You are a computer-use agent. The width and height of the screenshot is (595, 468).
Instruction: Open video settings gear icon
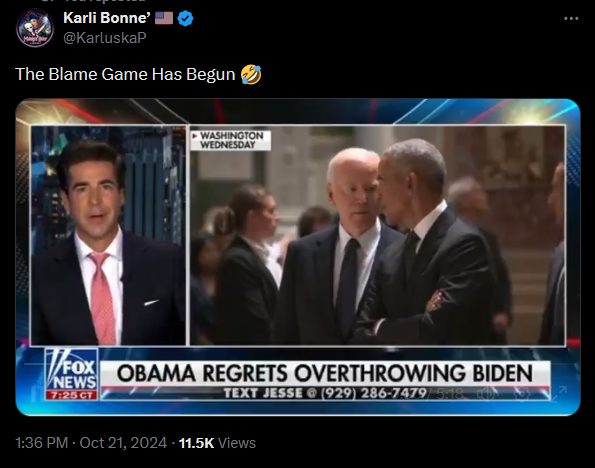[521, 394]
